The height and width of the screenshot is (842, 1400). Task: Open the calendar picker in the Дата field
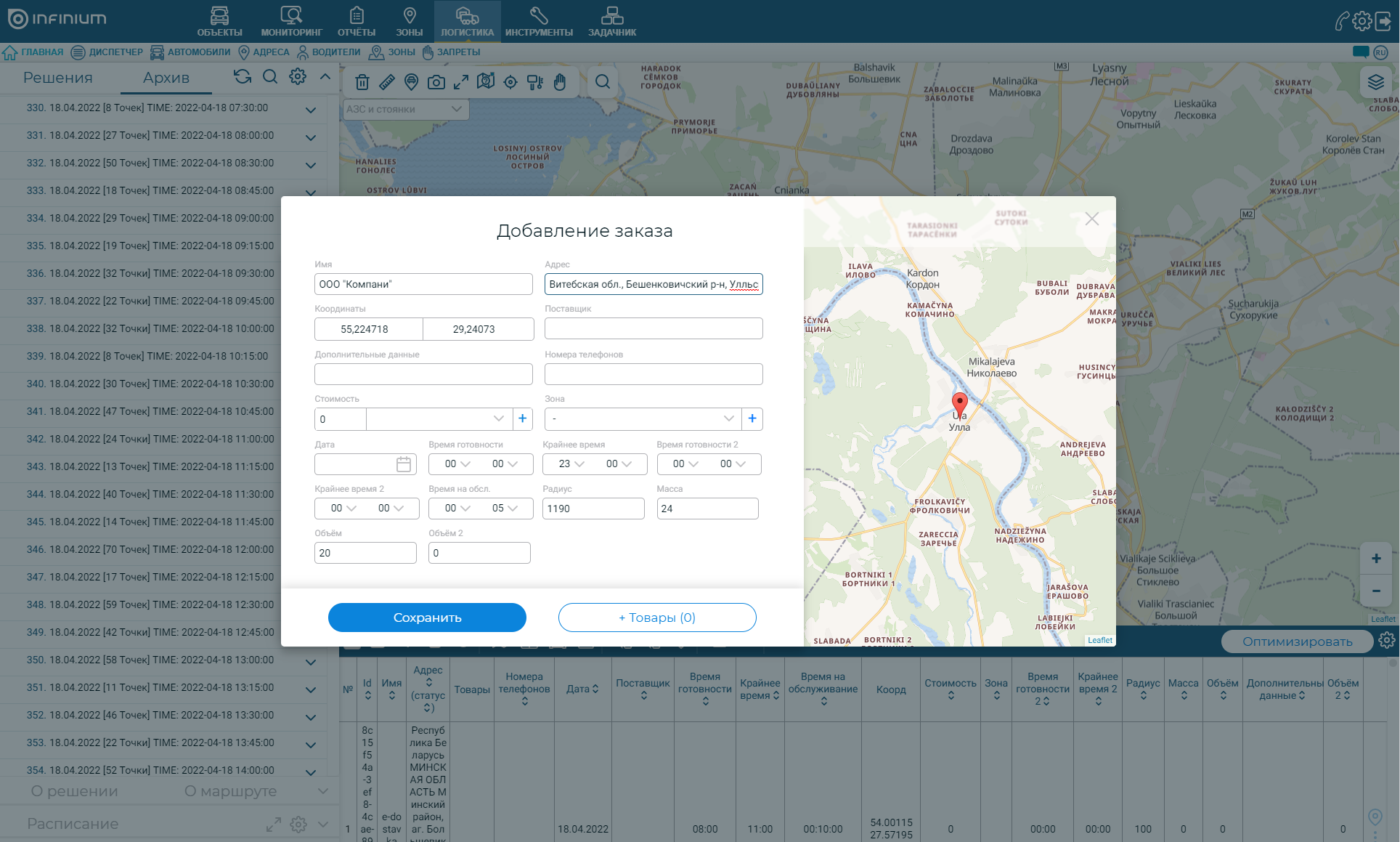pos(404,464)
